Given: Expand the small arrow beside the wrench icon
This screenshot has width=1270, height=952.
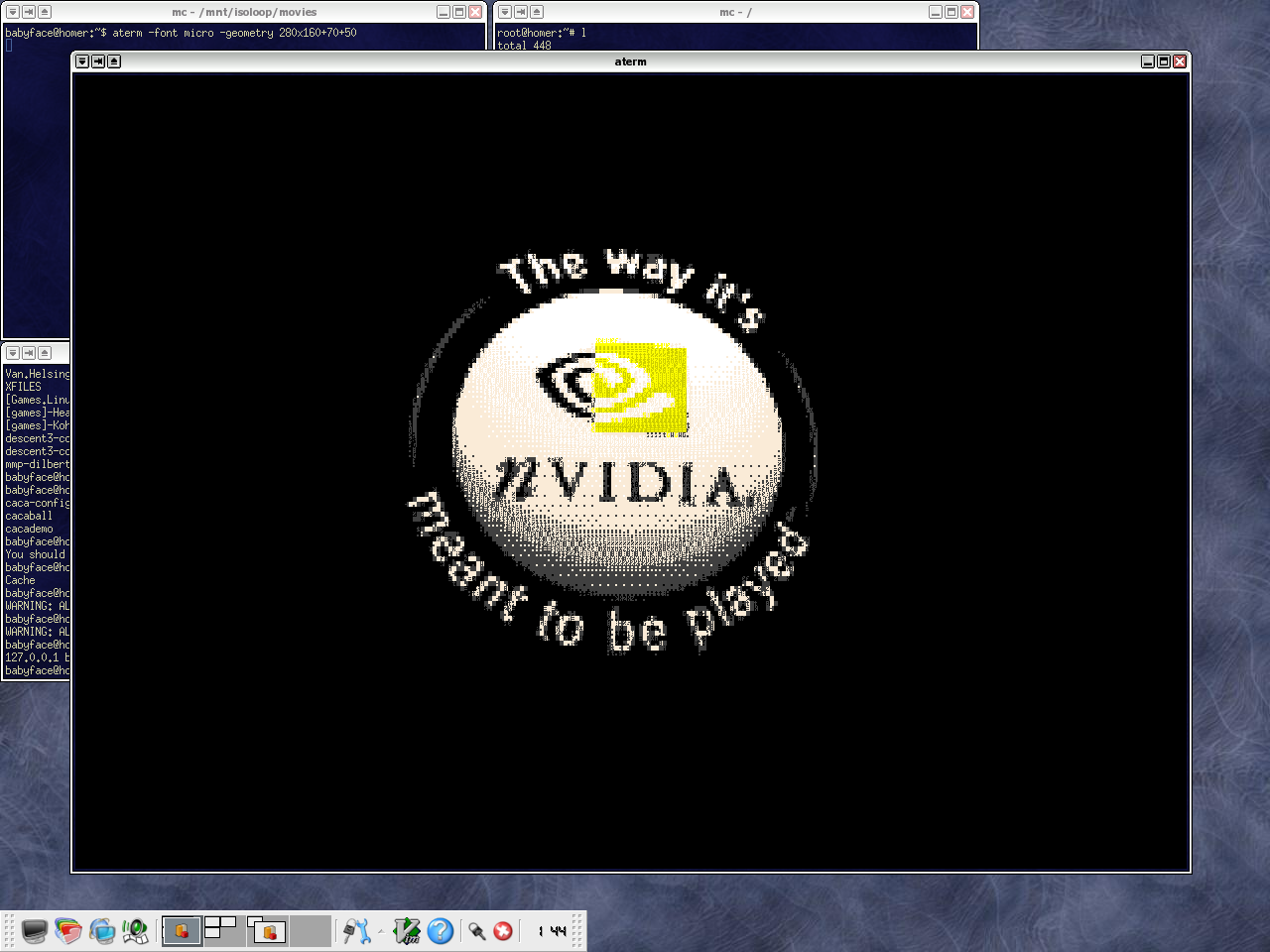Looking at the screenshot, I should [x=381, y=932].
